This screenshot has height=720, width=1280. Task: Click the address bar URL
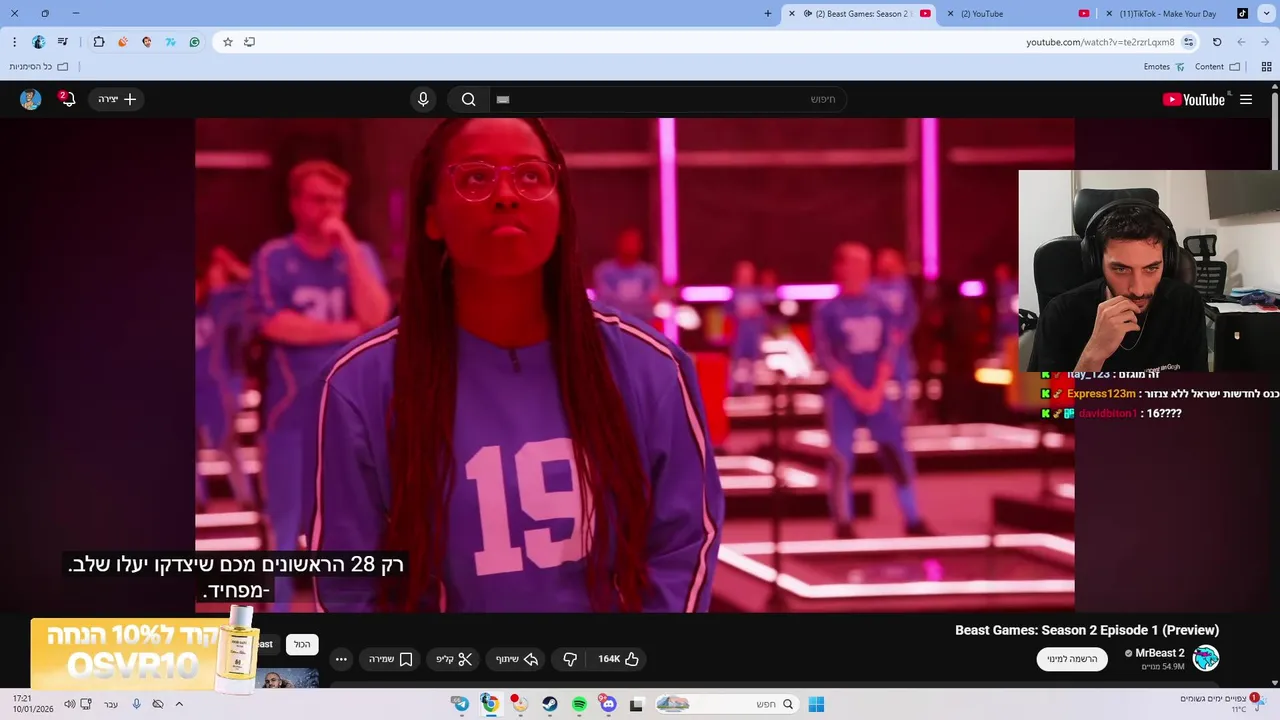[x=1100, y=42]
